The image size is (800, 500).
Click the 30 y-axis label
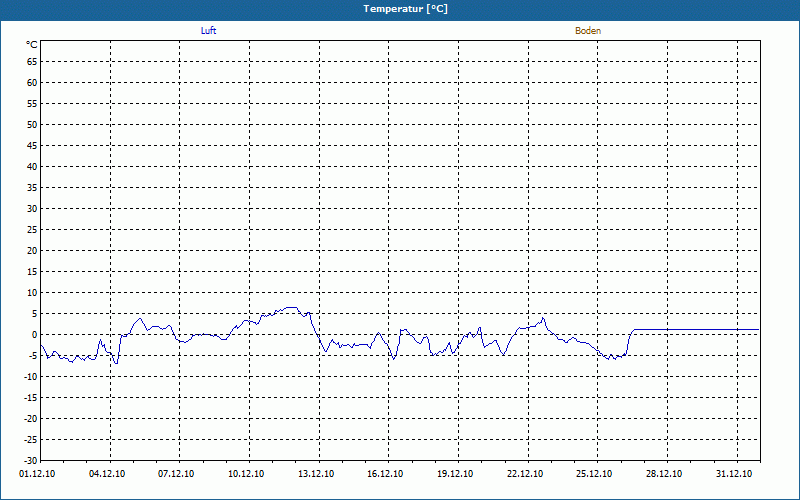pyautogui.click(x=32, y=209)
